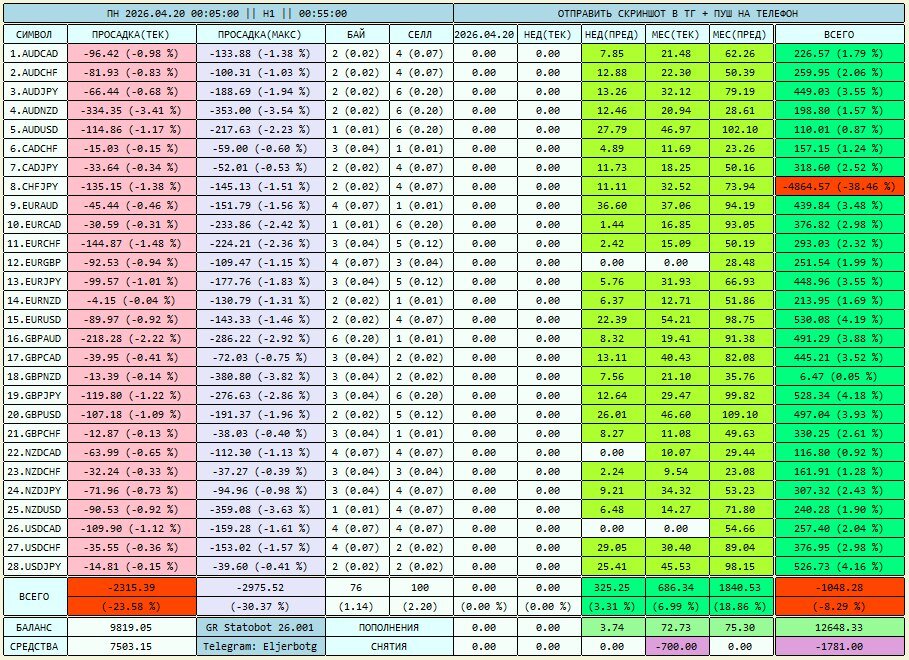Select the ПРОСАДКА(ТЕК) column header
Screen dimensions: 909x660
click(131, 34)
